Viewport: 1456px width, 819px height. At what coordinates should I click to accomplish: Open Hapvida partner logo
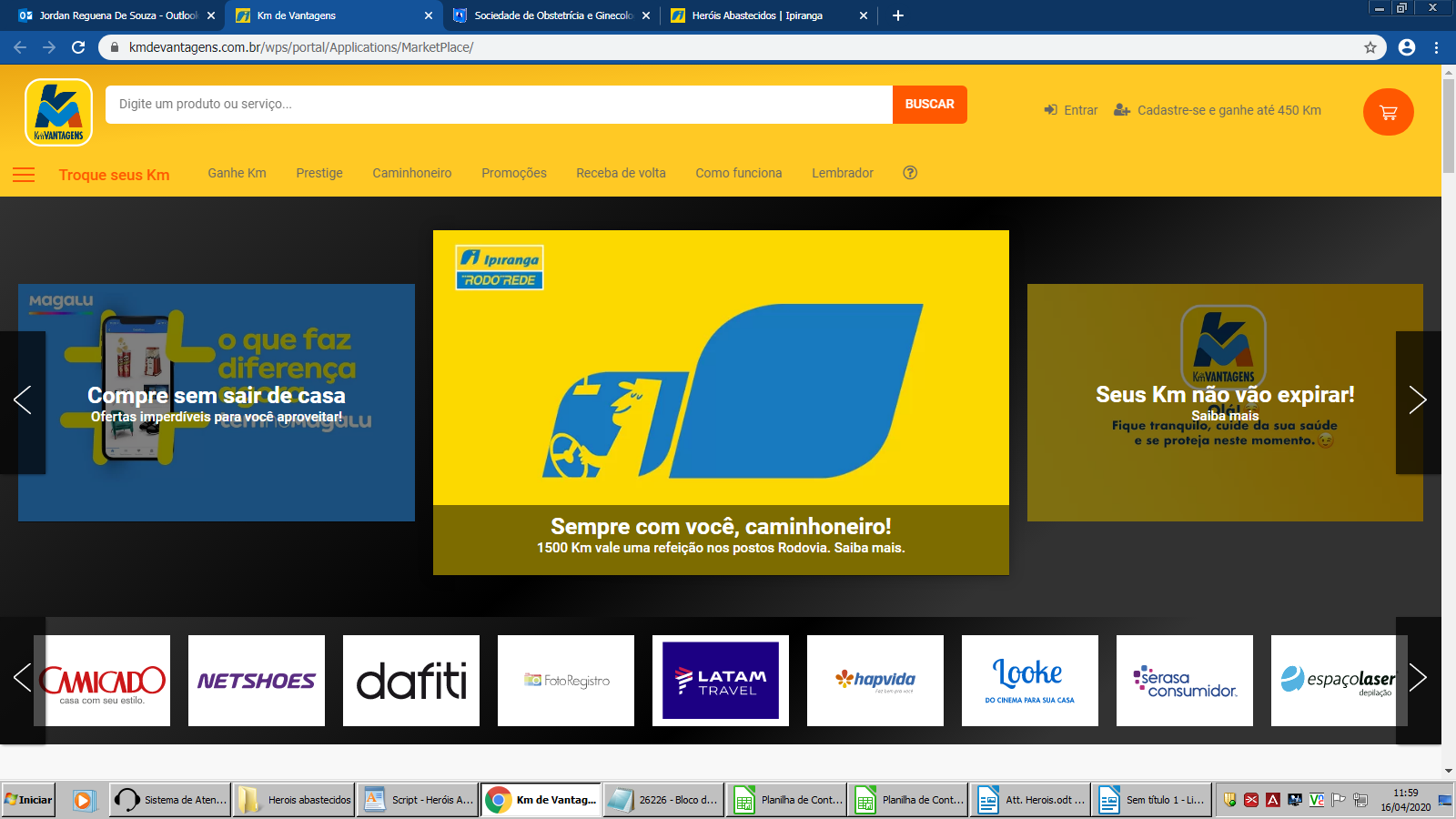pyautogui.click(x=875, y=681)
